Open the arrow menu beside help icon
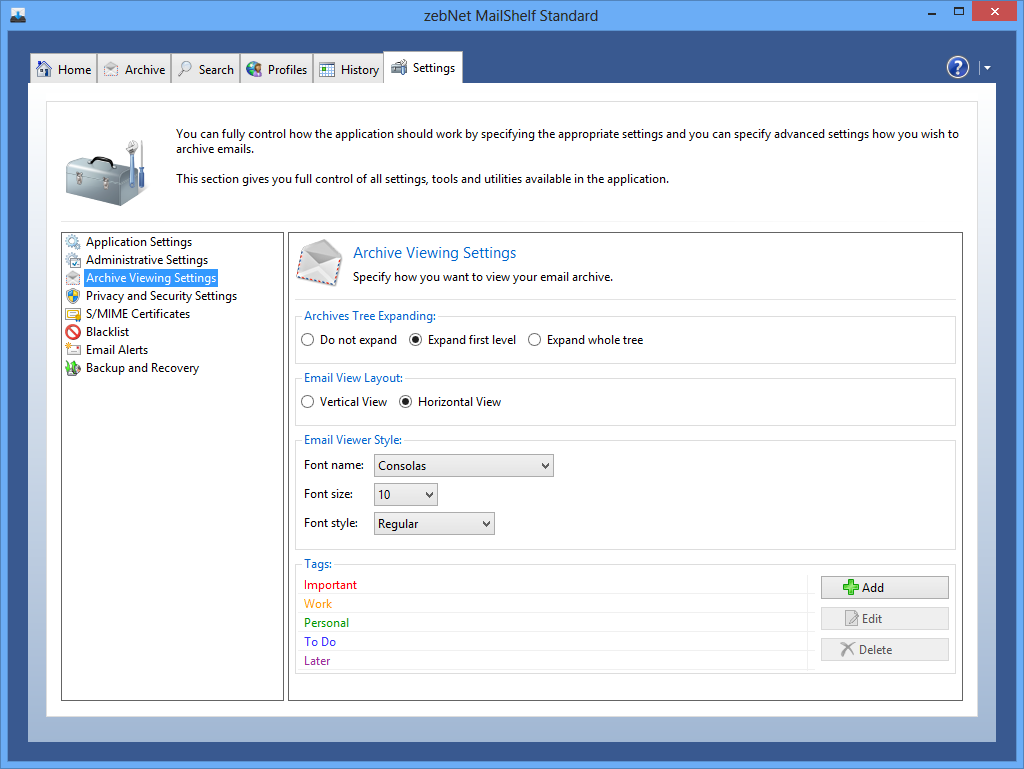The width and height of the screenshot is (1024, 769). pyautogui.click(x=987, y=68)
